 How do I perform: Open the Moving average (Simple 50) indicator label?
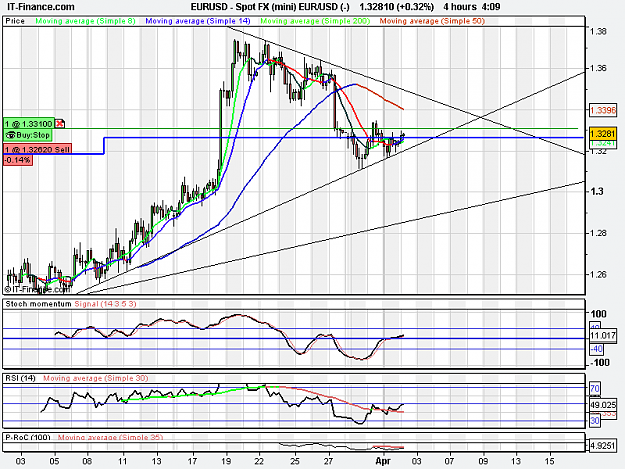click(432, 21)
